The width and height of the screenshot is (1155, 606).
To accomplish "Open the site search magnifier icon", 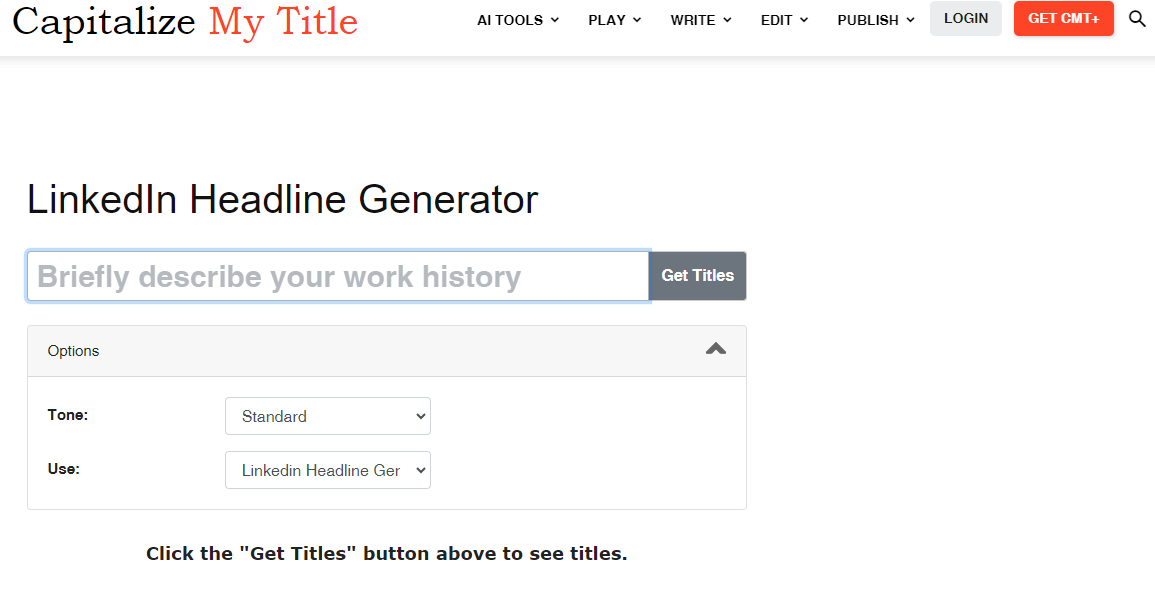I will click(x=1137, y=19).
